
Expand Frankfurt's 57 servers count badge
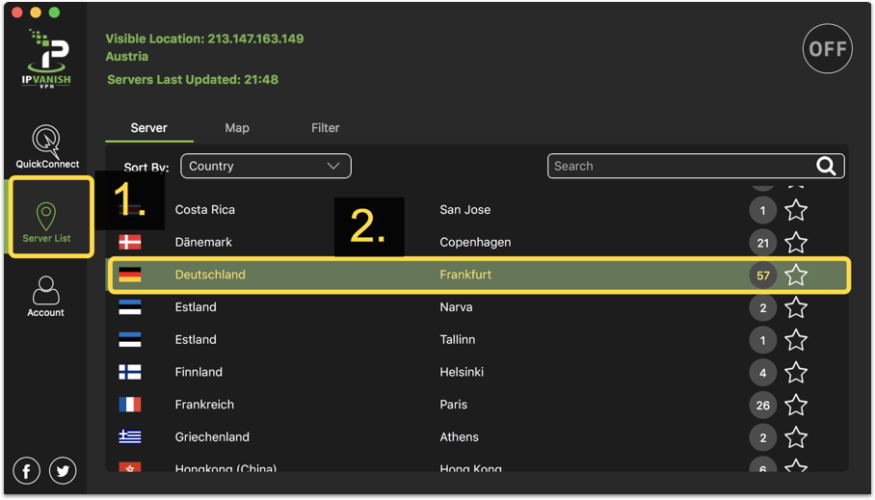763,275
